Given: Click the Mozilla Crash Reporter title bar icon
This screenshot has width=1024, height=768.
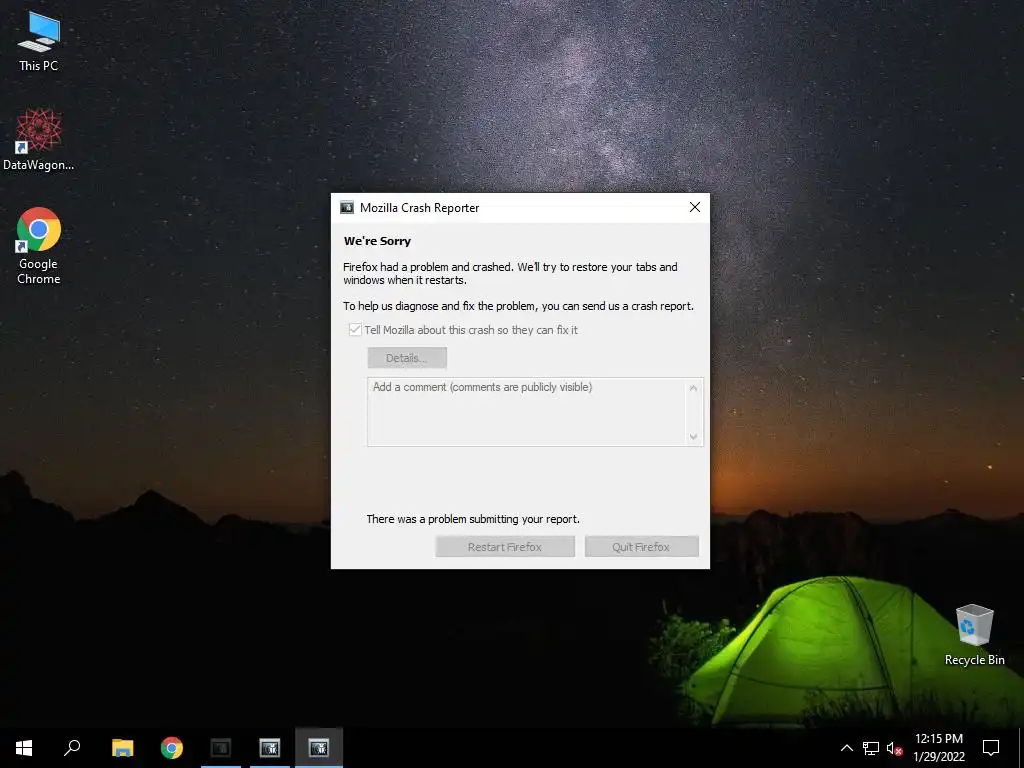Looking at the screenshot, I should tap(347, 208).
